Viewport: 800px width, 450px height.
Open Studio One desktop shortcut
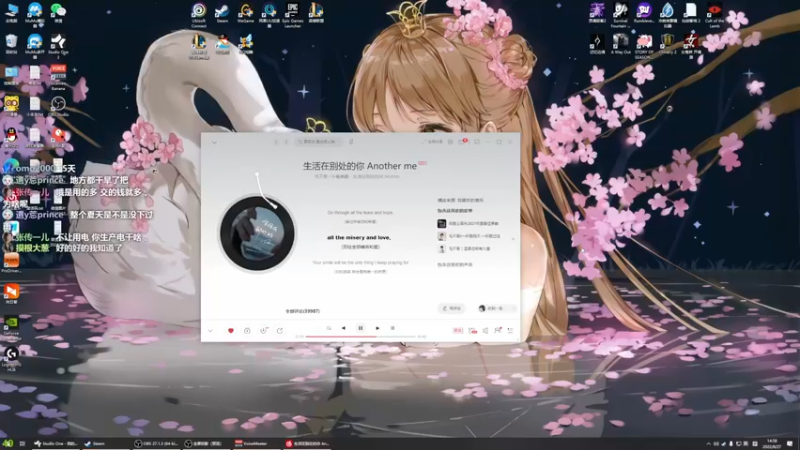click(x=58, y=46)
